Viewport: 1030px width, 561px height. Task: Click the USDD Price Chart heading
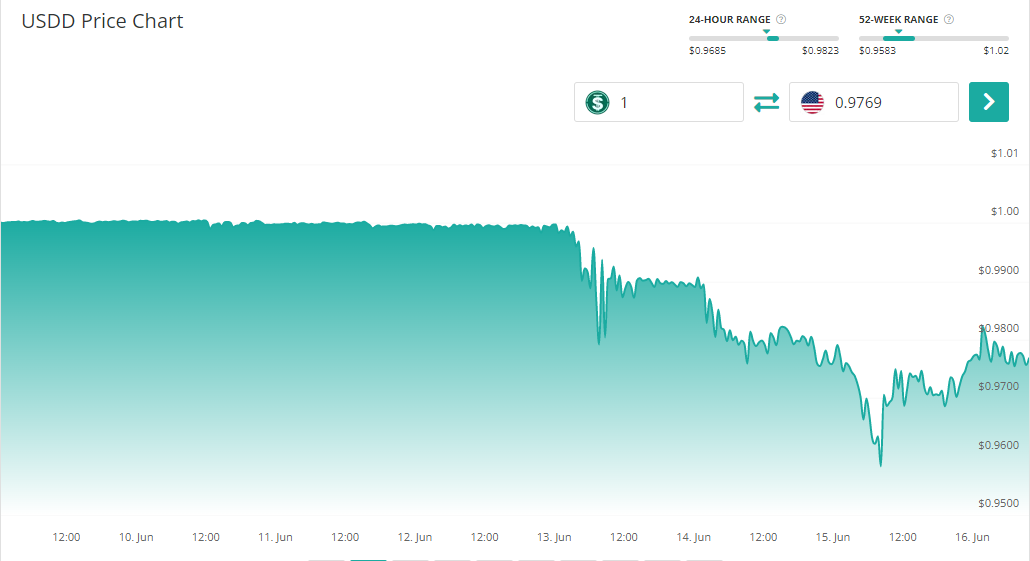tap(103, 21)
